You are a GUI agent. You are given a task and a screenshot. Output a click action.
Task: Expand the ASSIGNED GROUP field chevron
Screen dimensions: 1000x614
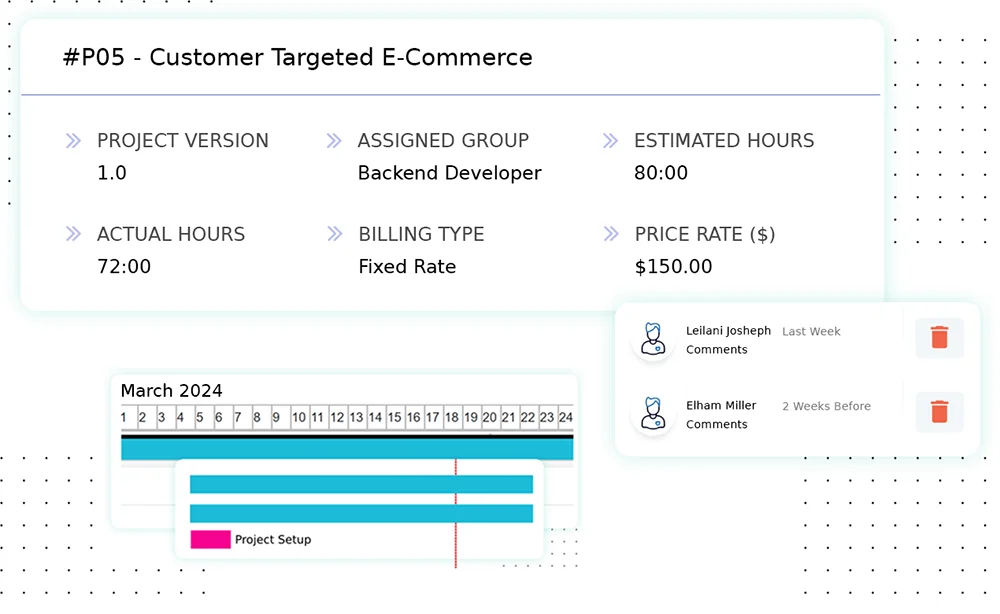(333, 141)
